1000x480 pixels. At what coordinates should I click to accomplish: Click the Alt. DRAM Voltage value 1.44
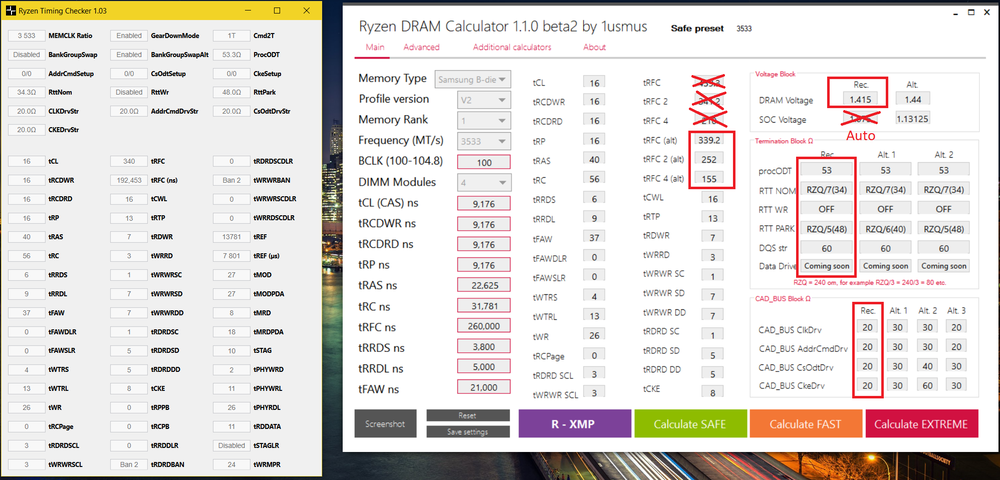pos(913,99)
